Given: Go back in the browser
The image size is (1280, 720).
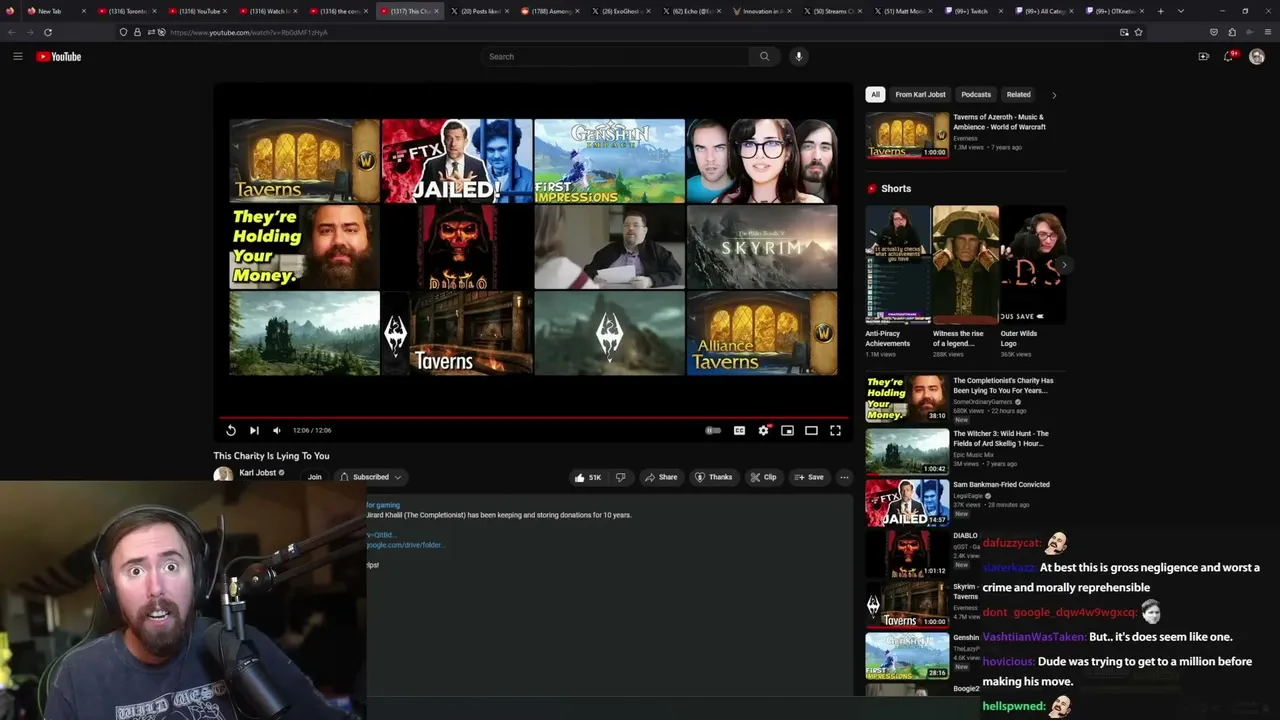Looking at the screenshot, I should (x=12, y=32).
